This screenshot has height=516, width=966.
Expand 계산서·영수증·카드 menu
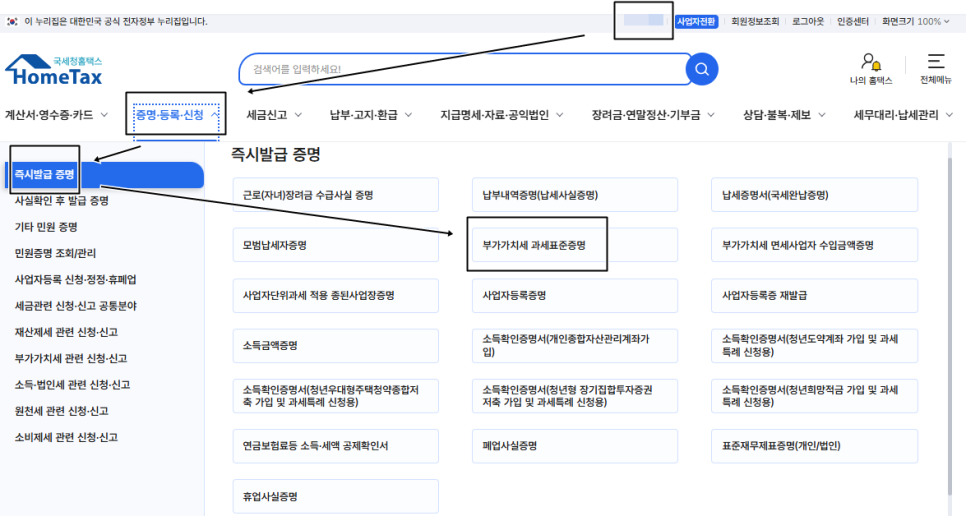coord(56,115)
